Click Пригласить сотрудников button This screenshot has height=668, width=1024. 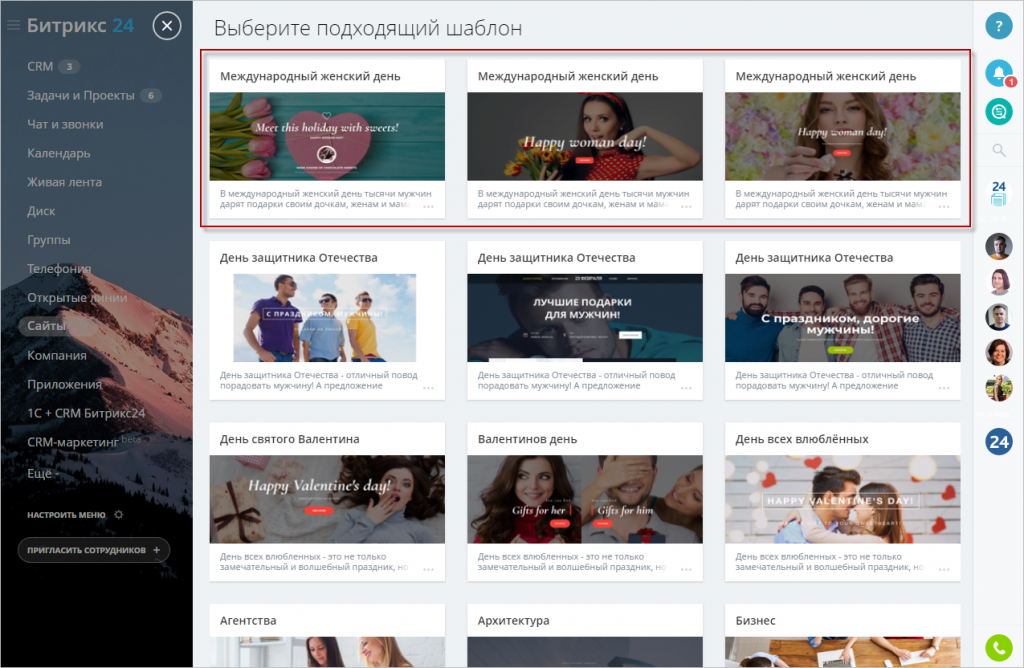tap(93, 550)
